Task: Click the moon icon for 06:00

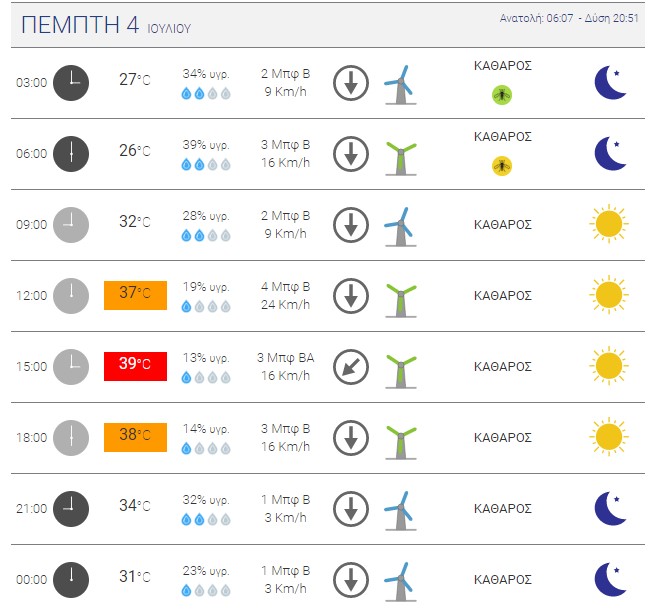Action: coord(610,153)
